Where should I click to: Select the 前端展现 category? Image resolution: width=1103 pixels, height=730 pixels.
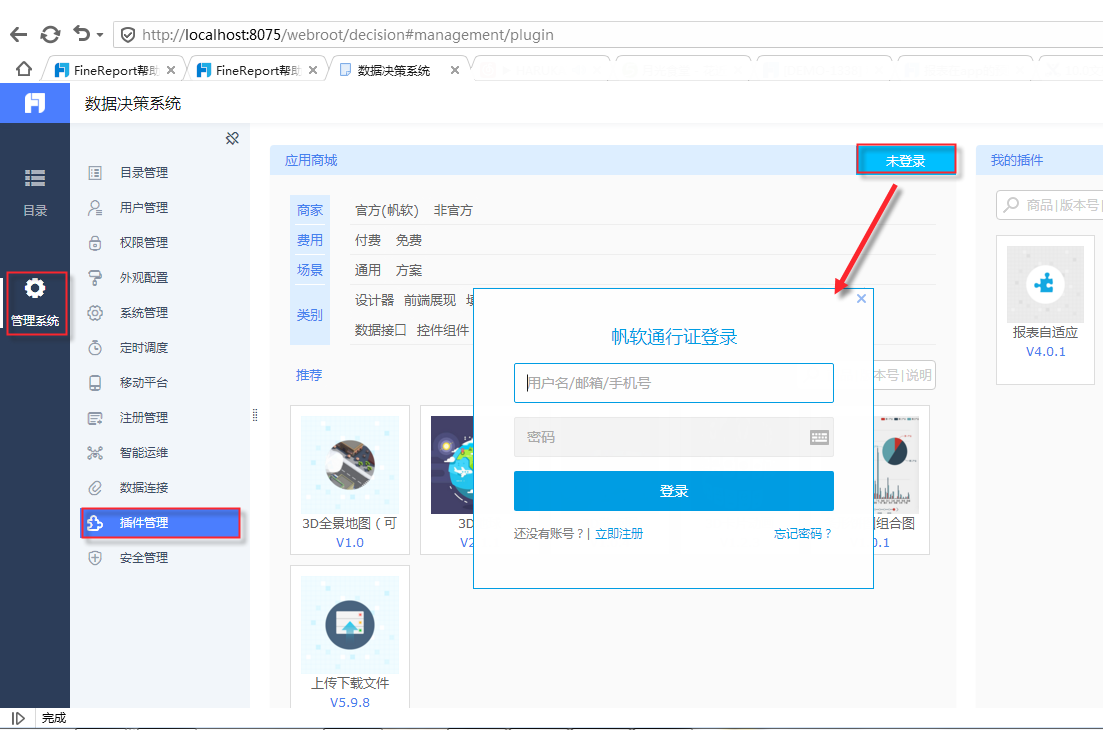click(430, 300)
